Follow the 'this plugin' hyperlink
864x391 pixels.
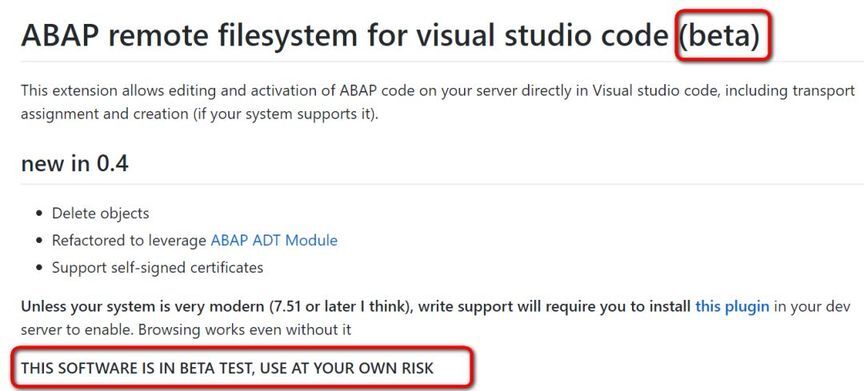[x=732, y=306]
